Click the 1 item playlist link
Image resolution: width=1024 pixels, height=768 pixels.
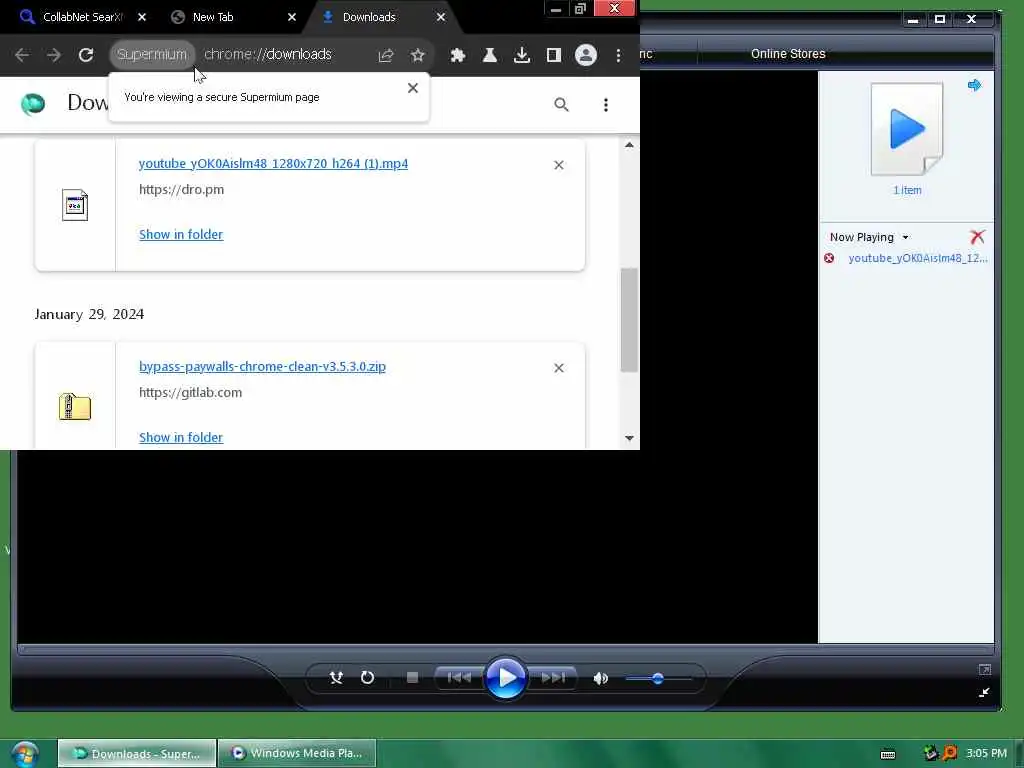pyautogui.click(x=907, y=190)
